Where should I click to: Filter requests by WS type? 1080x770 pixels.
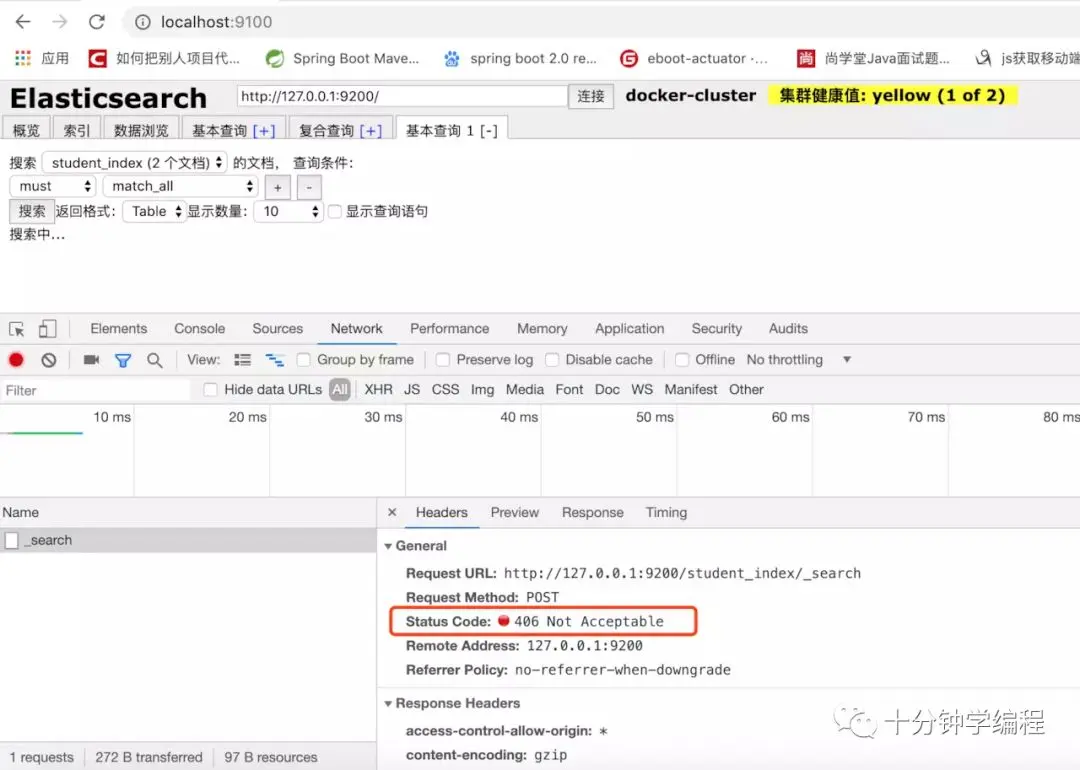point(642,390)
